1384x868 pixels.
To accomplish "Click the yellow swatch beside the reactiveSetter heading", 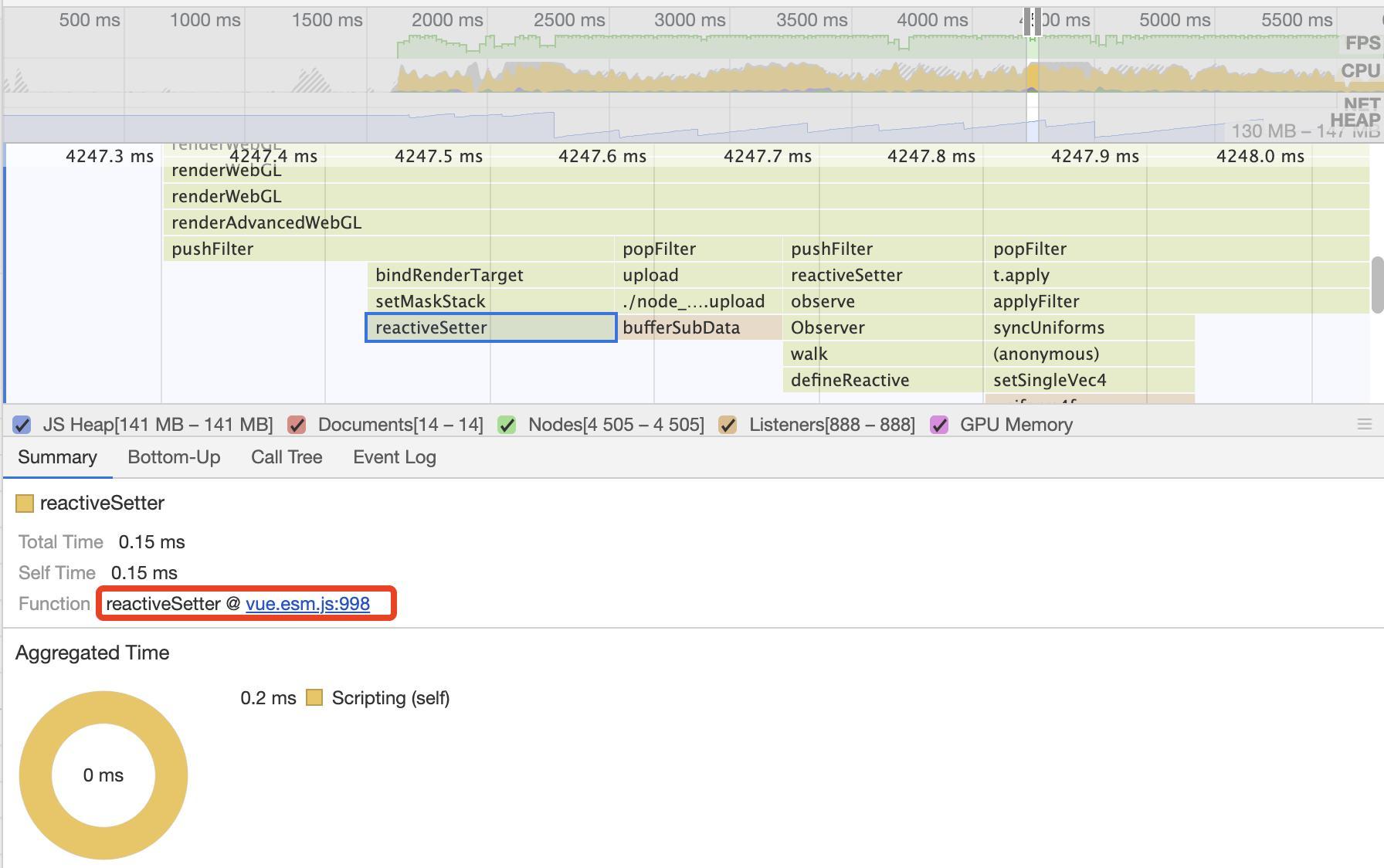I will point(25,504).
